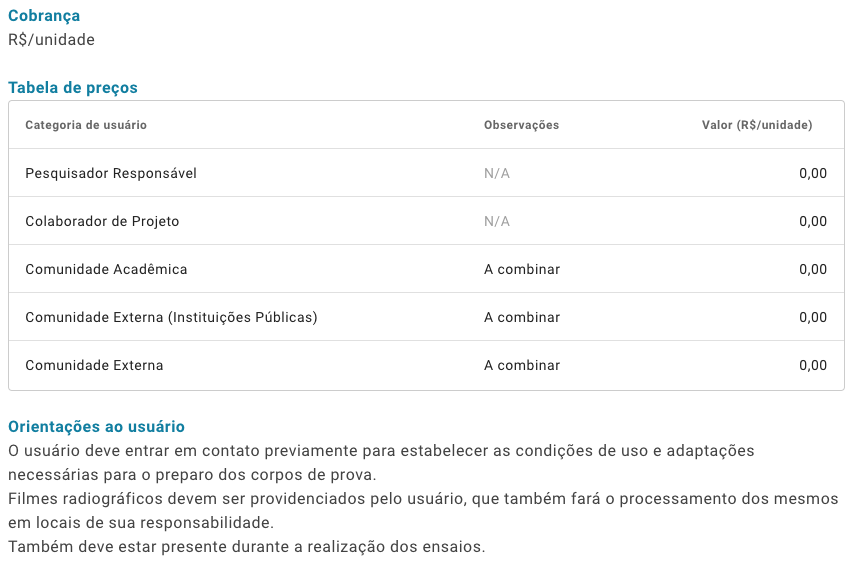Select Comunidade Externa (Instituições Públicas) row

[426, 317]
